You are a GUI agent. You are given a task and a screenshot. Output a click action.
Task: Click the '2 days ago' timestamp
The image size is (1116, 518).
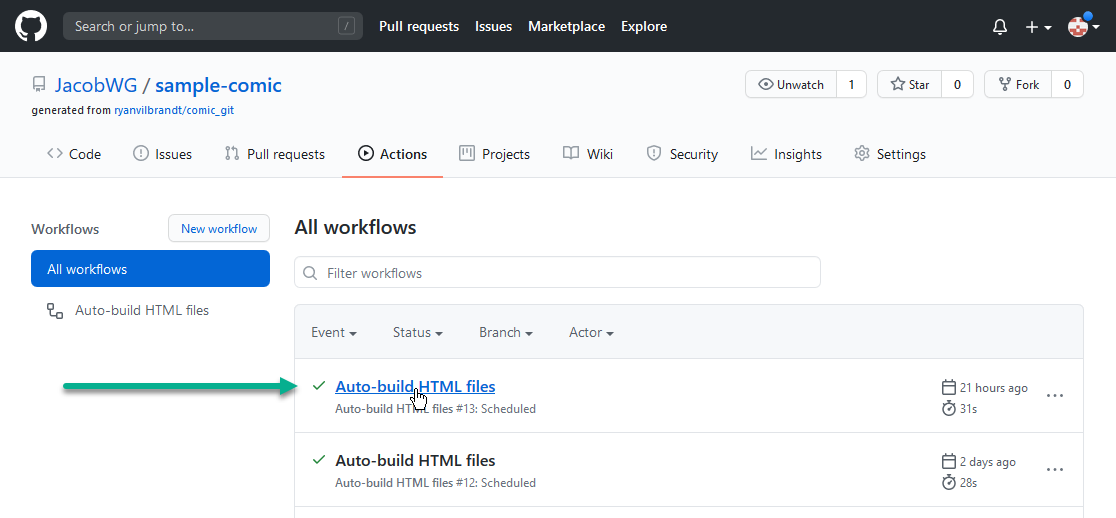coord(987,462)
